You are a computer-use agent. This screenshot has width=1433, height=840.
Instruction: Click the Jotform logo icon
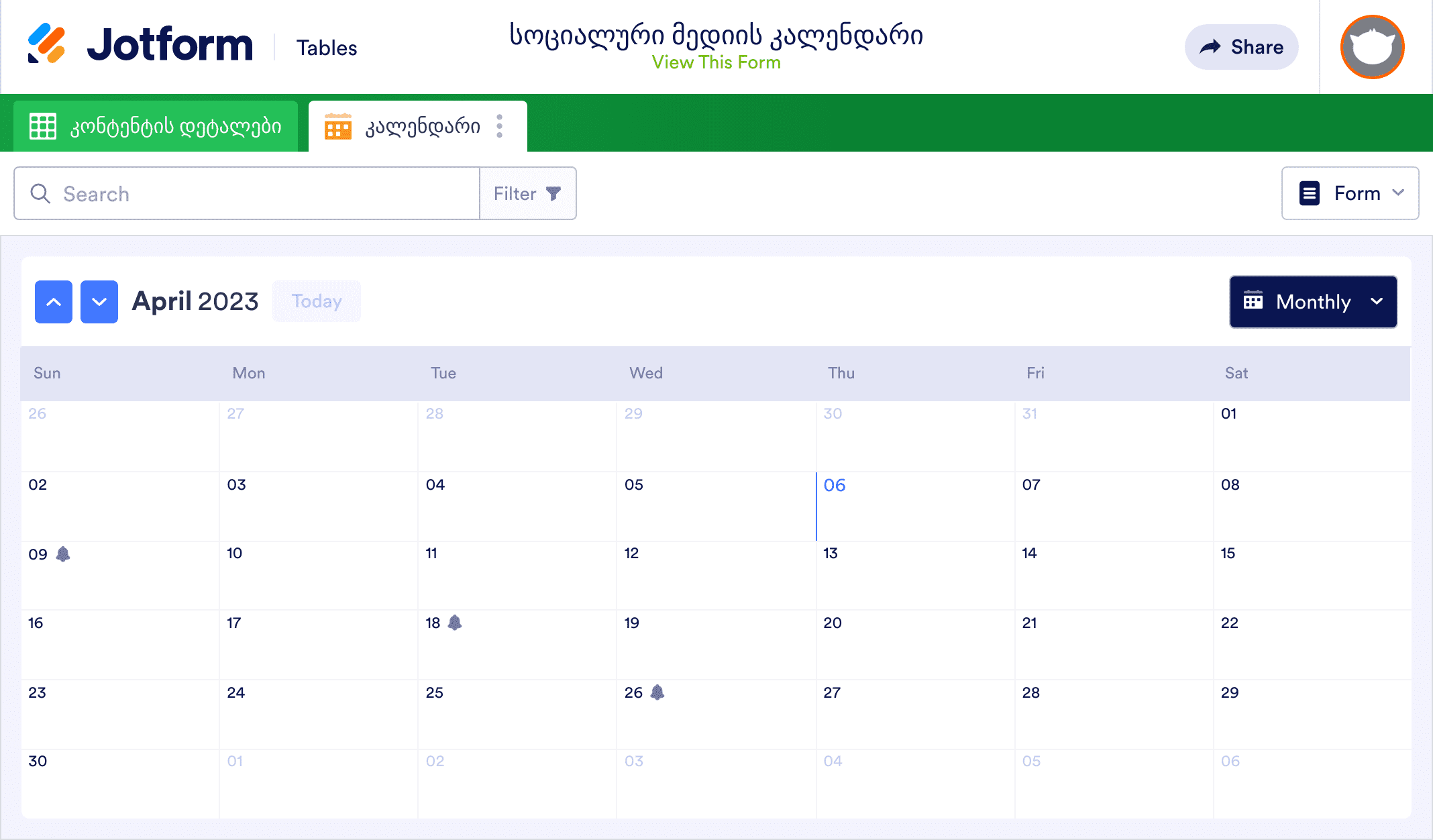(46, 44)
